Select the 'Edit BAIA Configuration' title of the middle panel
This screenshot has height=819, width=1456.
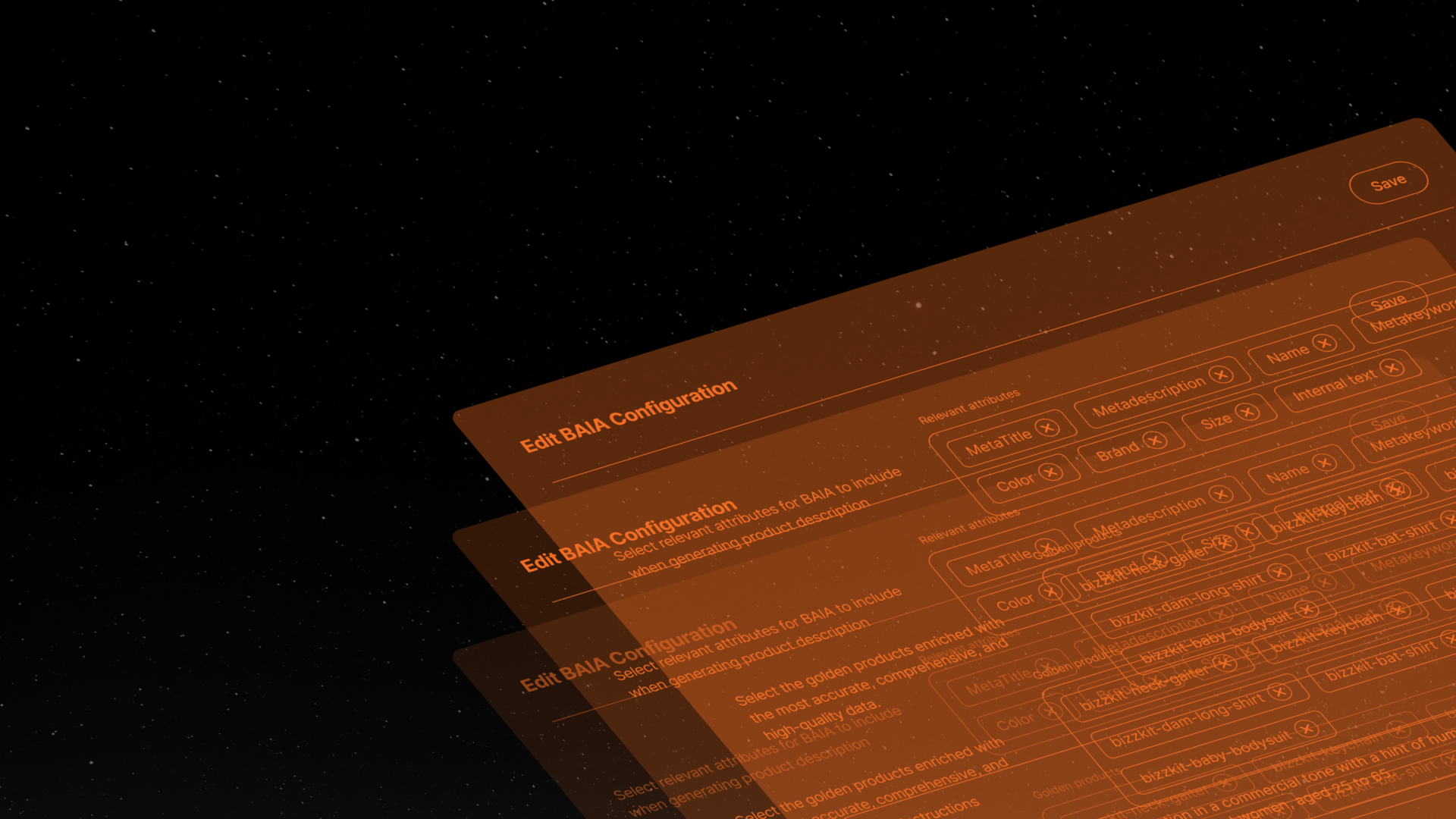pyautogui.click(x=629, y=535)
